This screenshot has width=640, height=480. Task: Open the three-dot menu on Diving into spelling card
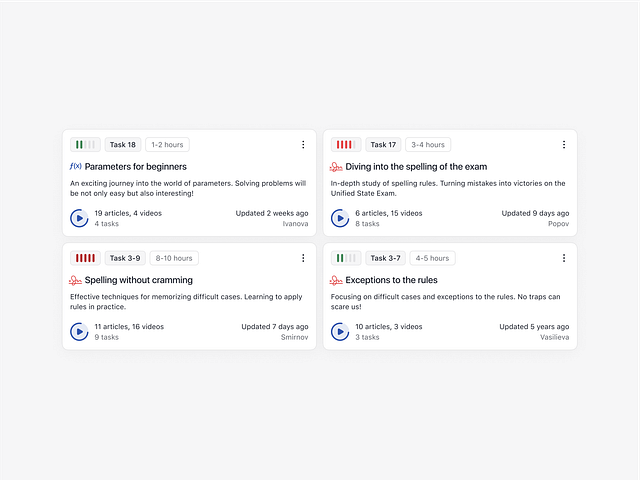click(564, 145)
